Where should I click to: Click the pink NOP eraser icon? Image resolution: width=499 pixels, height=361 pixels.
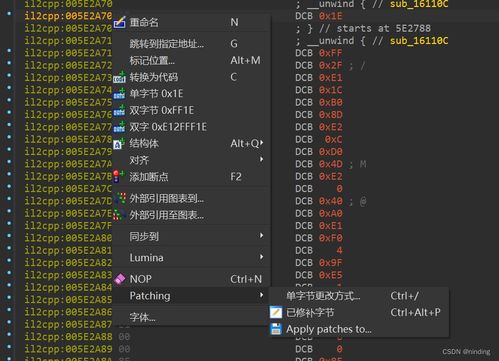click(120, 279)
